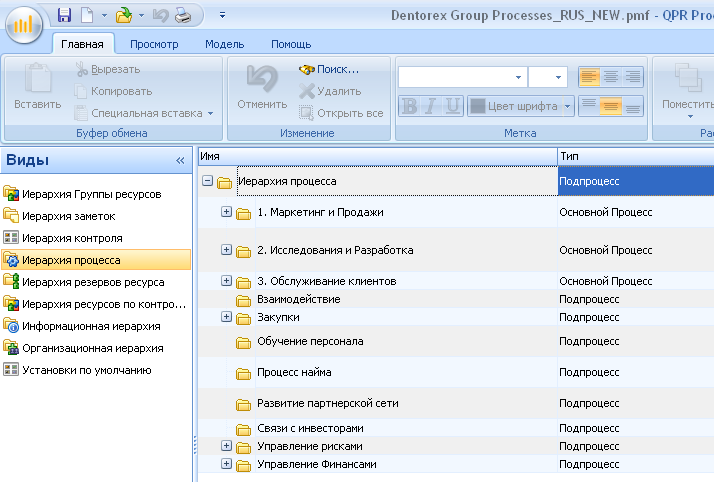The width and height of the screenshot is (714, 482).
Task: Print using the printer icon
Action: coord(183,16)
